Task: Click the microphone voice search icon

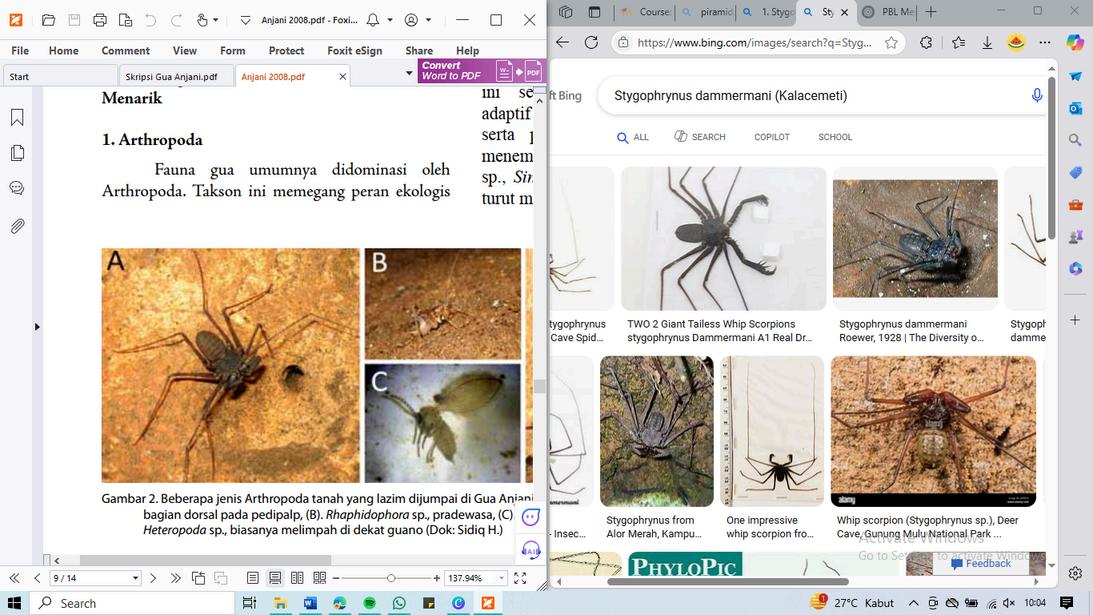Action: tap(1037, 95)
